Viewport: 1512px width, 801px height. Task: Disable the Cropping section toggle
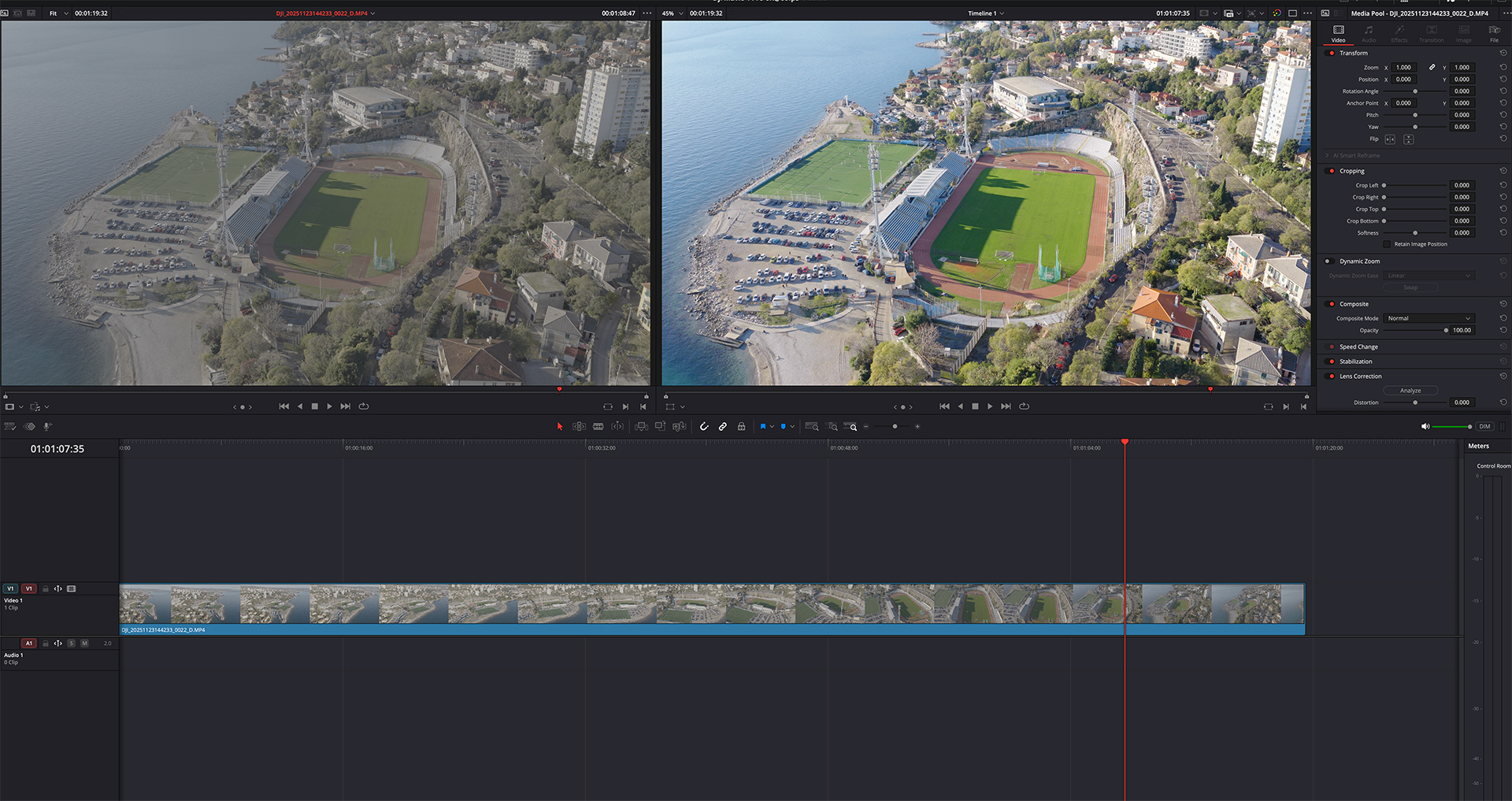1332,171
